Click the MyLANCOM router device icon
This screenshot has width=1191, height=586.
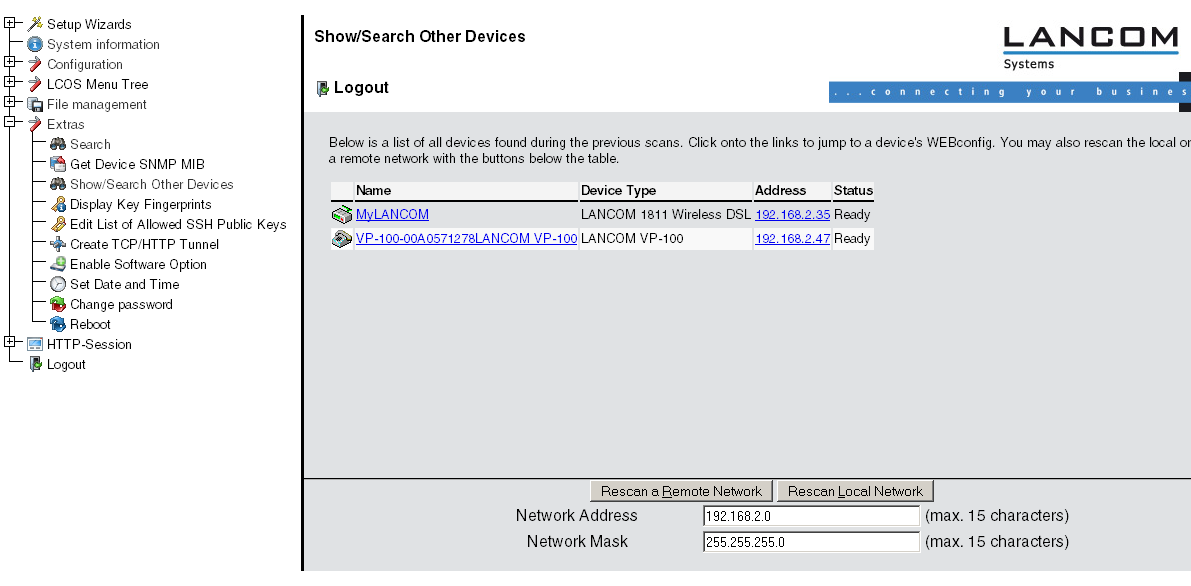point(342,214)
